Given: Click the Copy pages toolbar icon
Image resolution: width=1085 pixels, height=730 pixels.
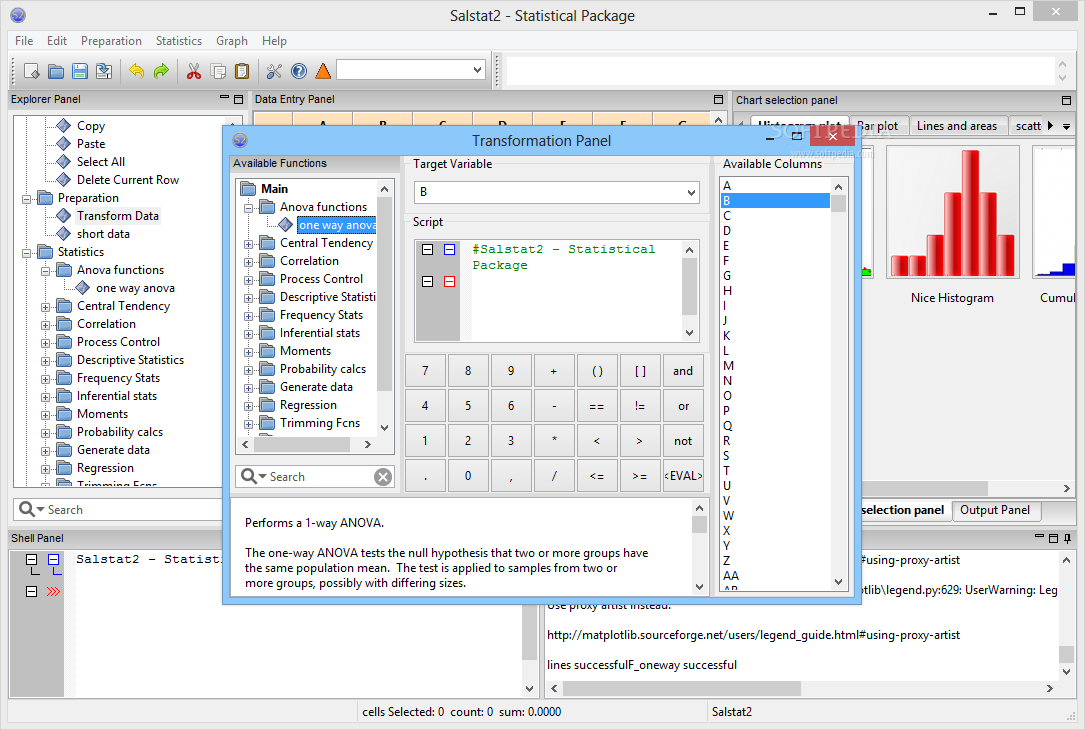Looking at the screenshot, I should pyautogui.click(x=218, y=71).
